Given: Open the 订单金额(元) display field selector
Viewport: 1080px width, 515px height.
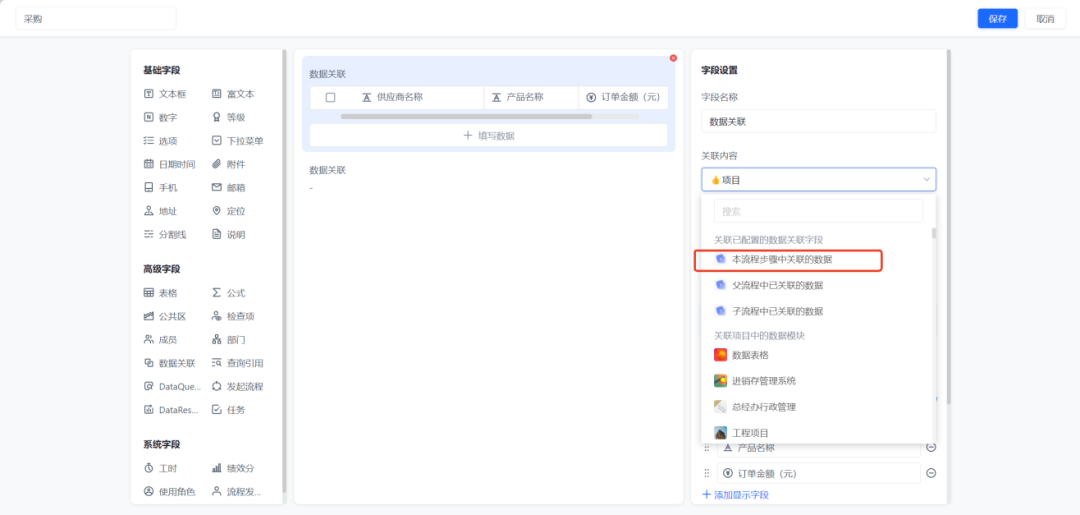Looking at the screenshot, I should (x=818, y=474).
